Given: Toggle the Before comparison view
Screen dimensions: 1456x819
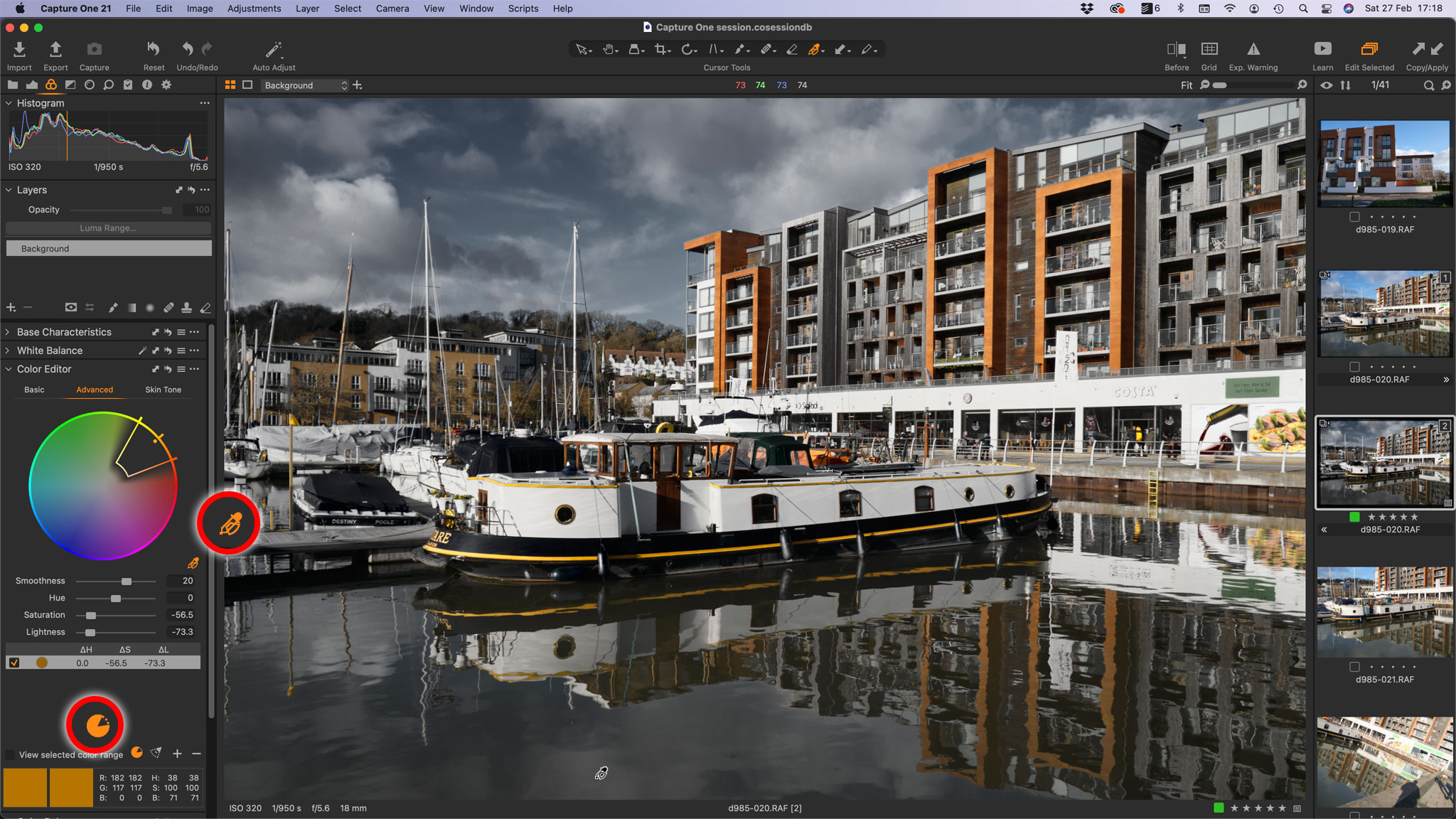Looking at the screenshot, I should [1177, 49].
